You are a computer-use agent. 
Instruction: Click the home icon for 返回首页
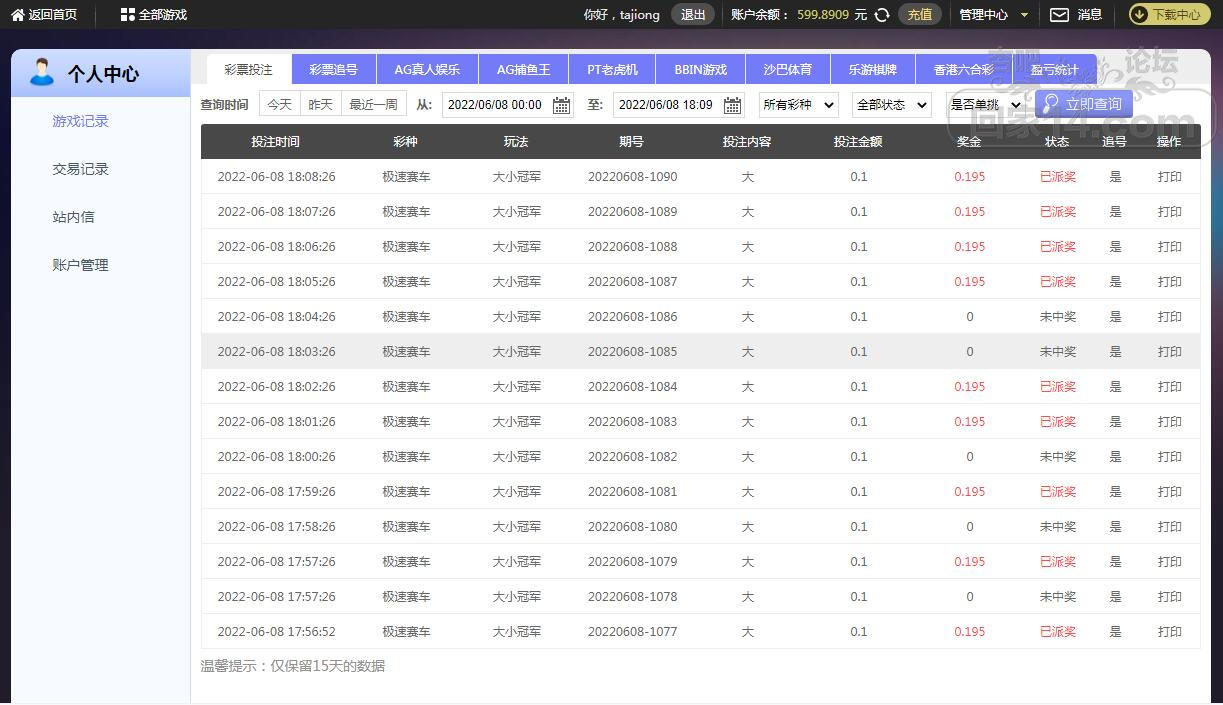tap(17, 15)
